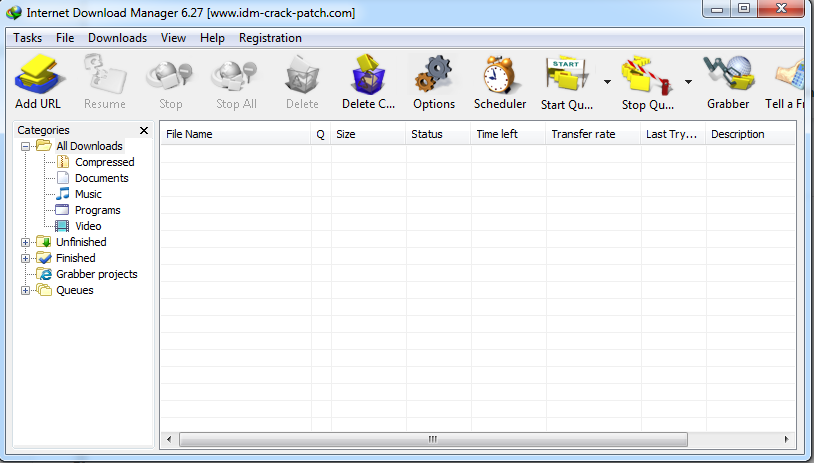Image resolution: width=814 pixels, height=463 pixels.
Task: Sort by the File Name column header
Action: (x=235, y=134)
